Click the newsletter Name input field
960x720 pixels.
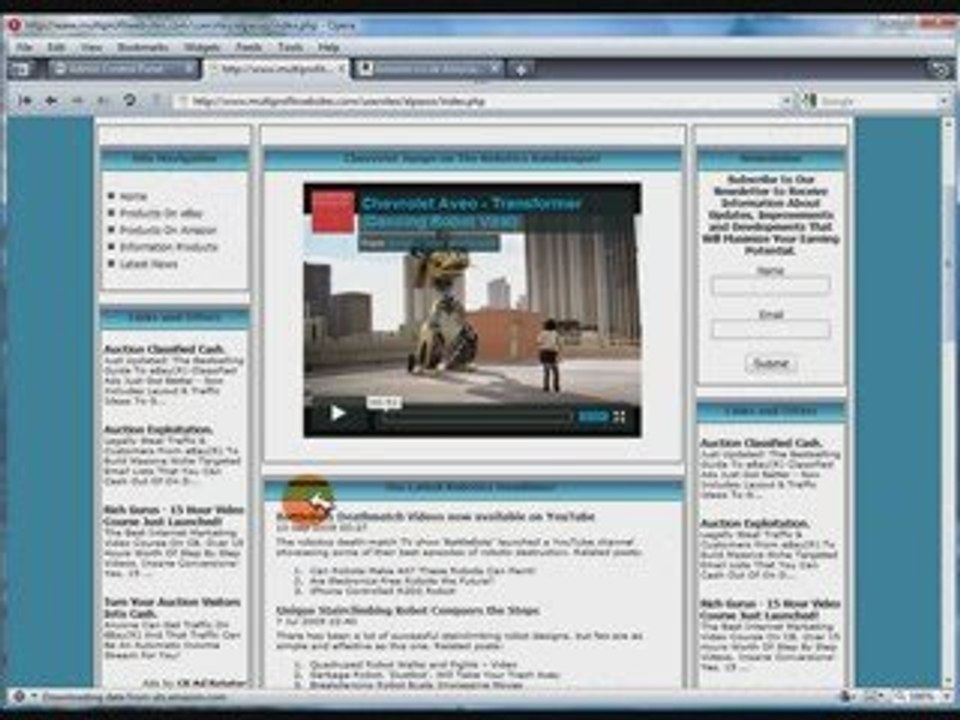point(770,285)
